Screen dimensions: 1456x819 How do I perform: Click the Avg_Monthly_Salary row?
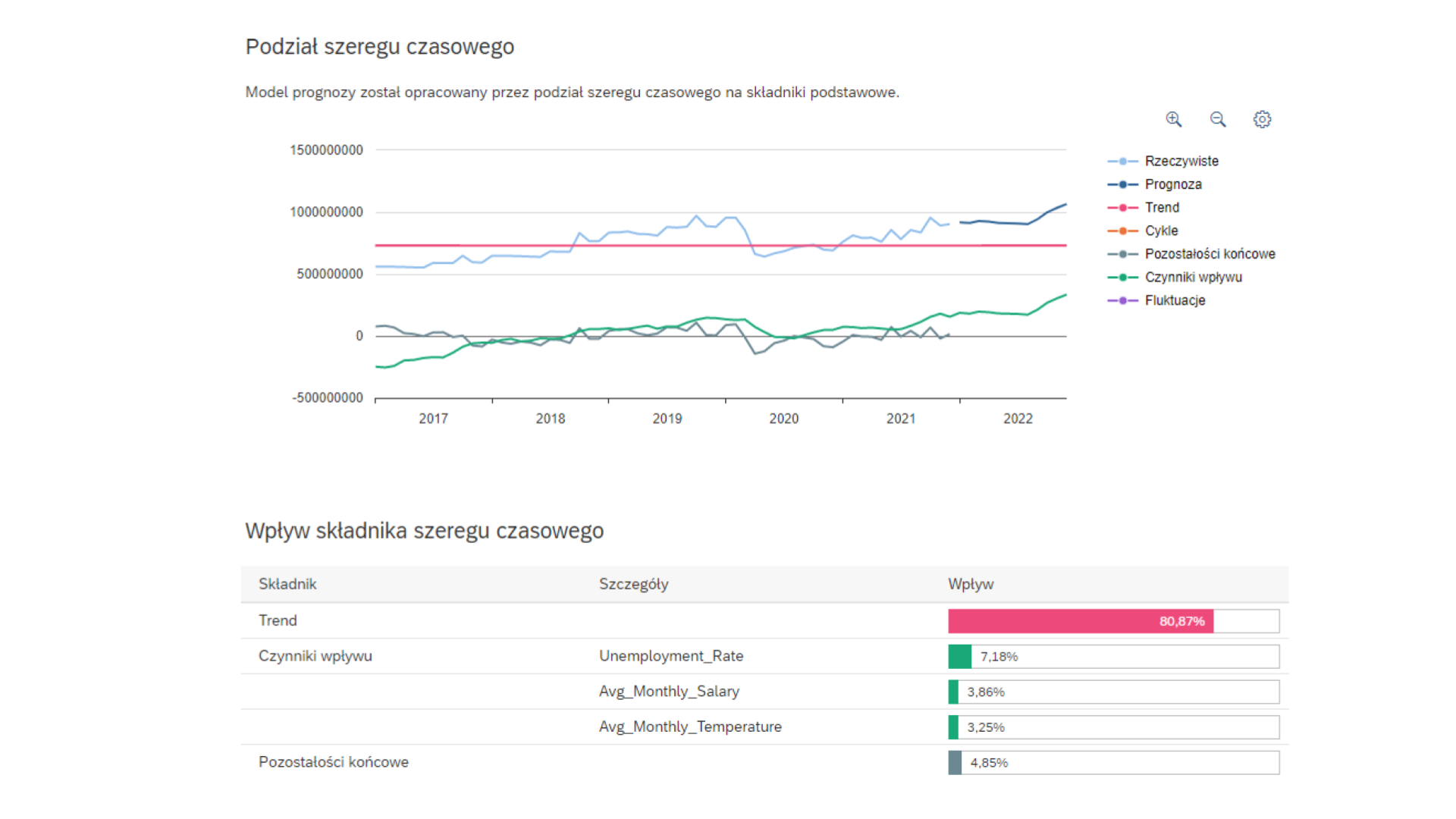coord(668,692)
